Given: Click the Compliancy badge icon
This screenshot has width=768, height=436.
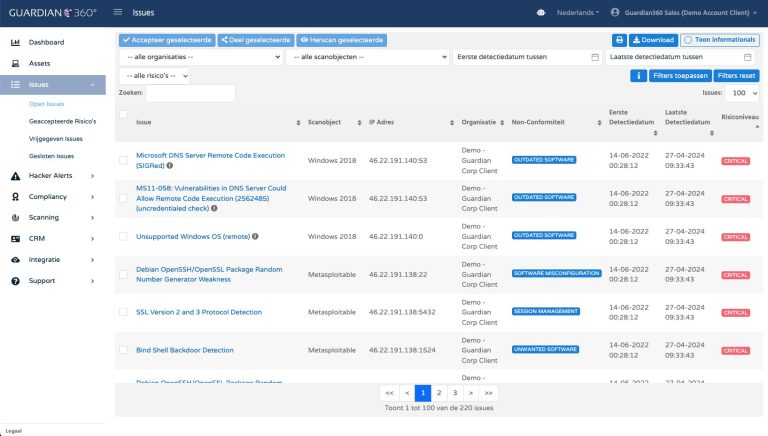Looking at the screenshot, I should click(x=16, y=197).
